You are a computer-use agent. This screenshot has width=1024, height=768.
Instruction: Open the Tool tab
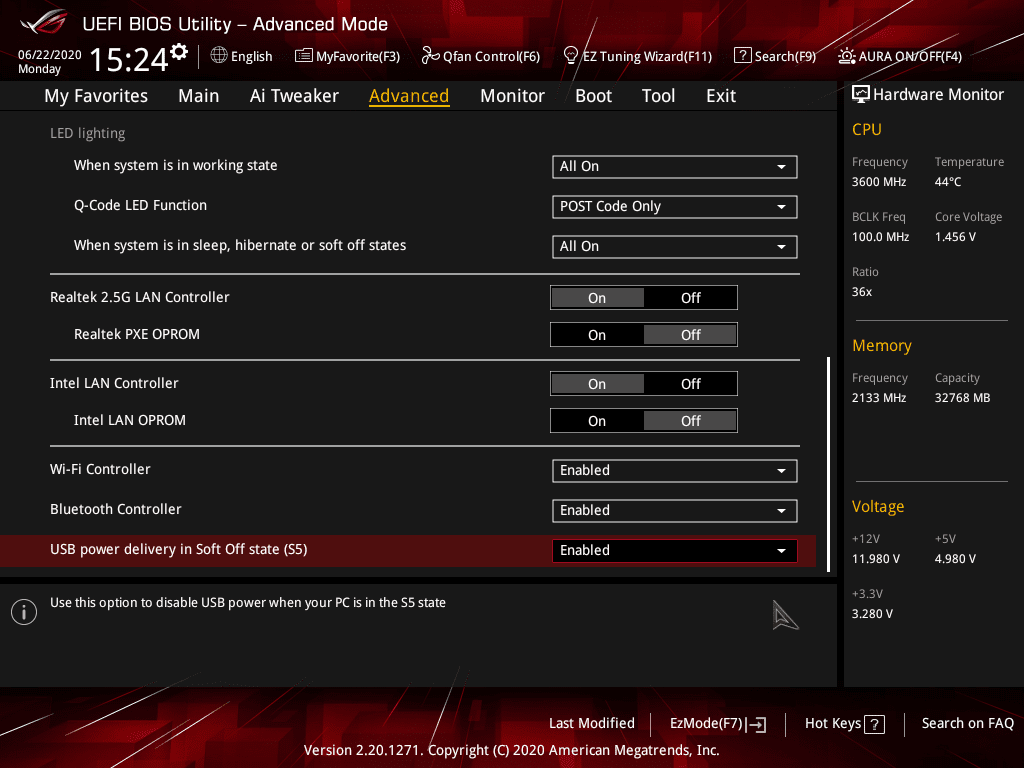[x=658, y=96]
